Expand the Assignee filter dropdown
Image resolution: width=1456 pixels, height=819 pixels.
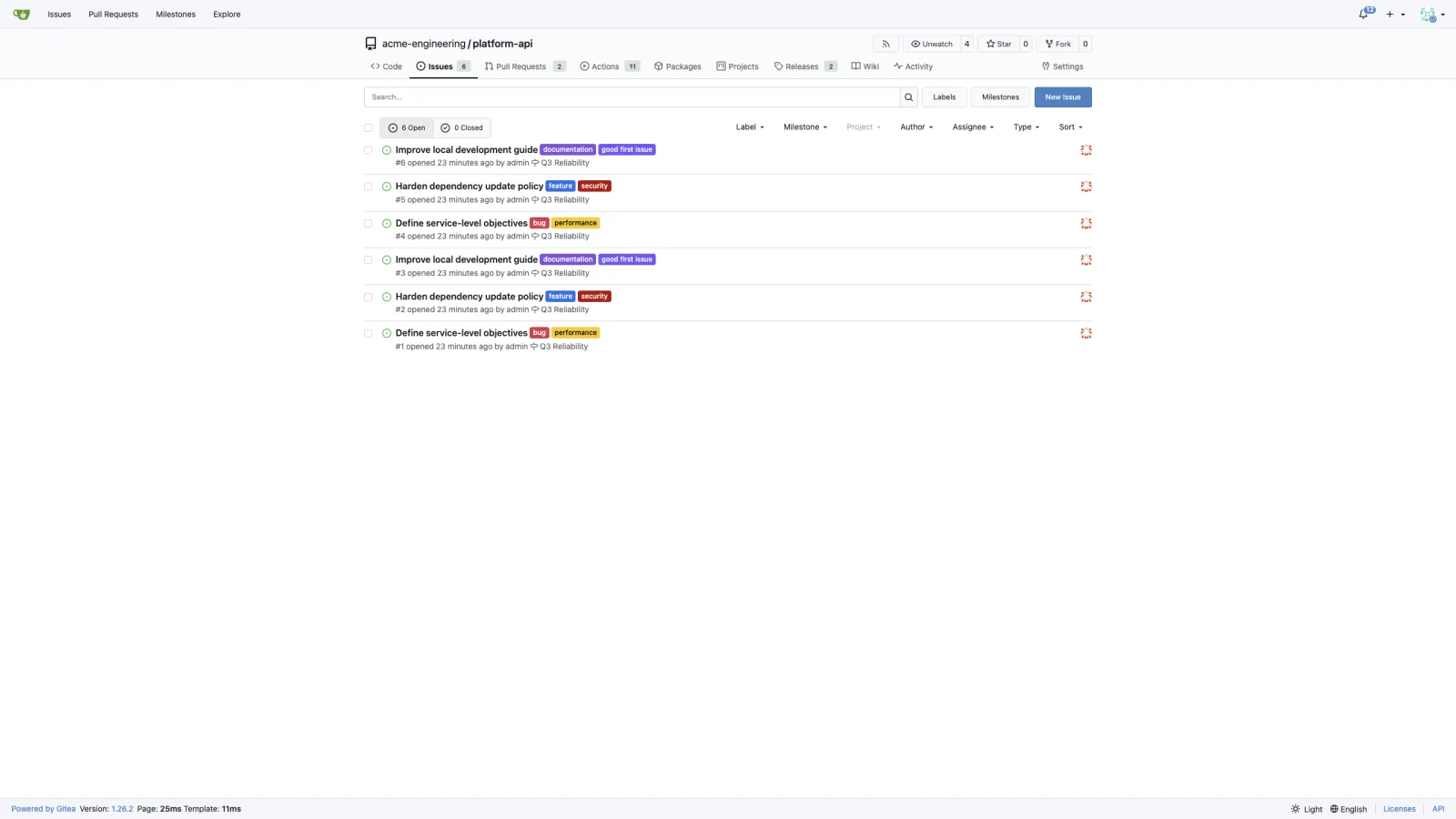[973, 127]
